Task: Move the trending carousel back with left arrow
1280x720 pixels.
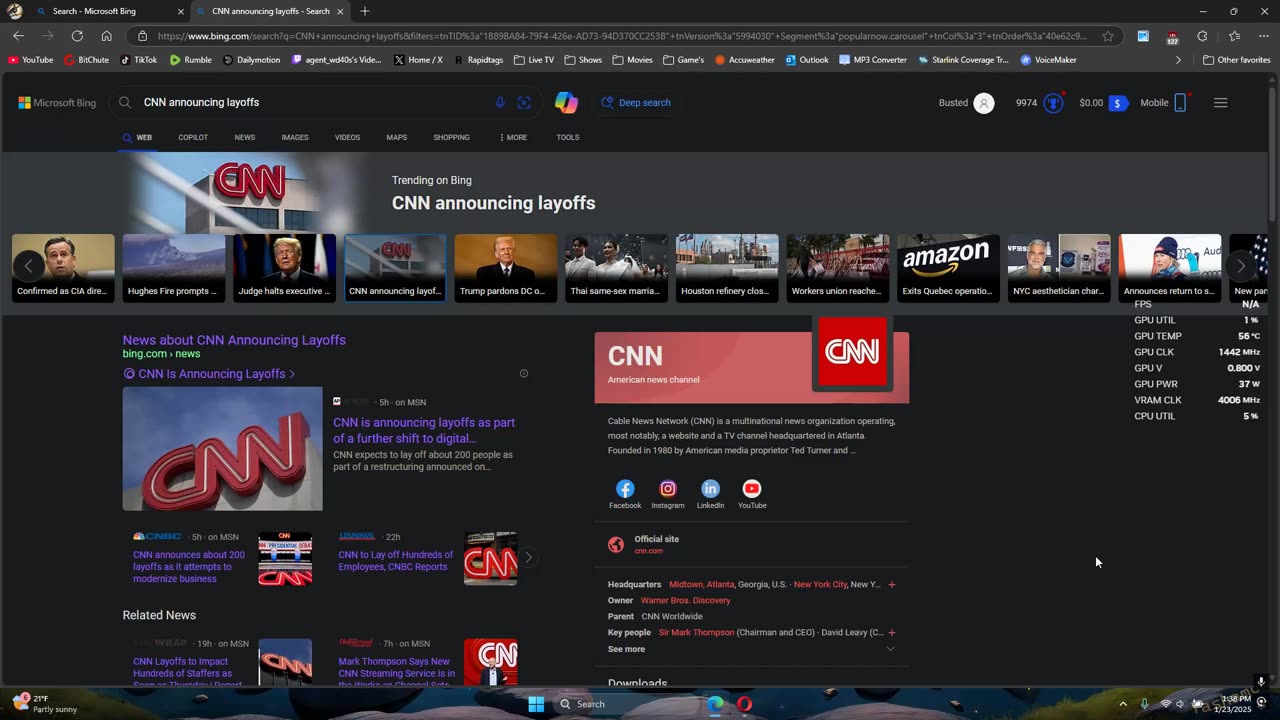Action: tap(29, 266)
